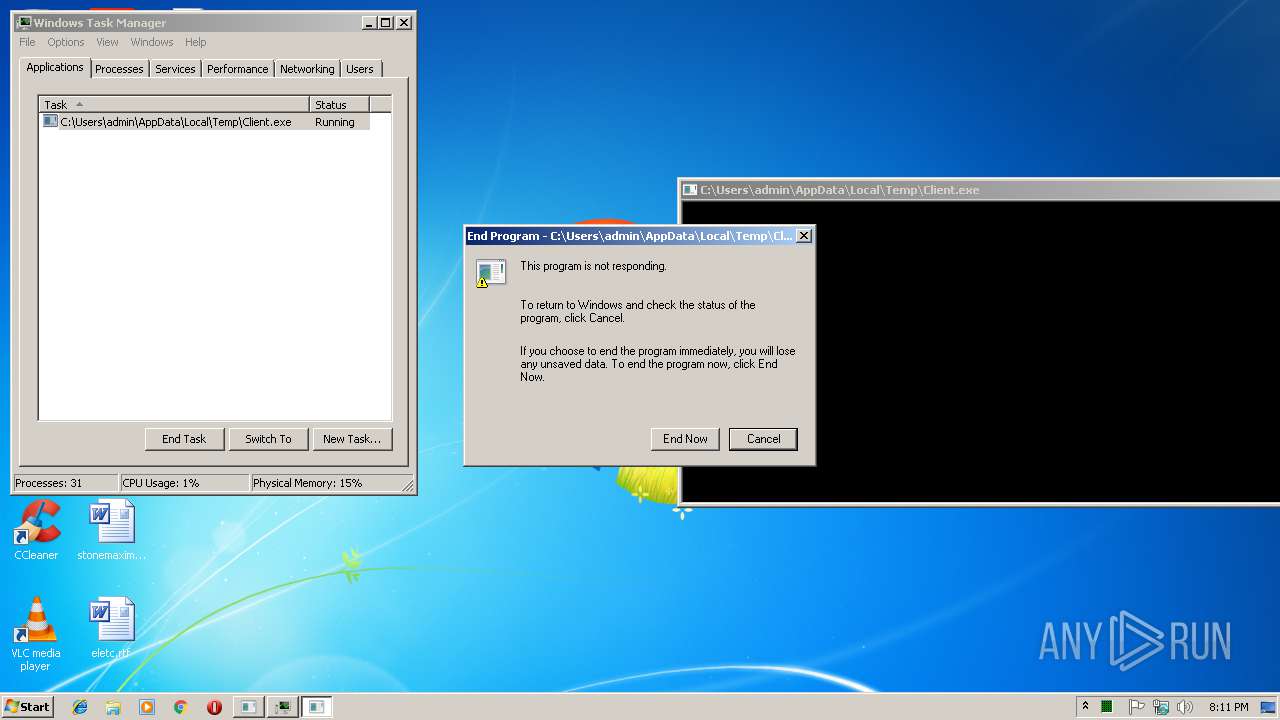Select the stonemaxim Word document icon
1280x720 pixels.
click(x=111, y=530)
